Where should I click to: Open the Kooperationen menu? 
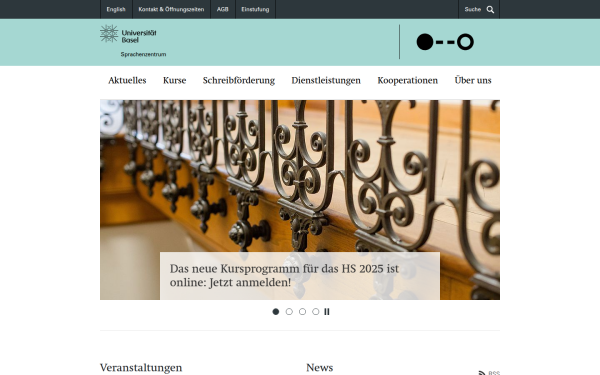(408, 80)
